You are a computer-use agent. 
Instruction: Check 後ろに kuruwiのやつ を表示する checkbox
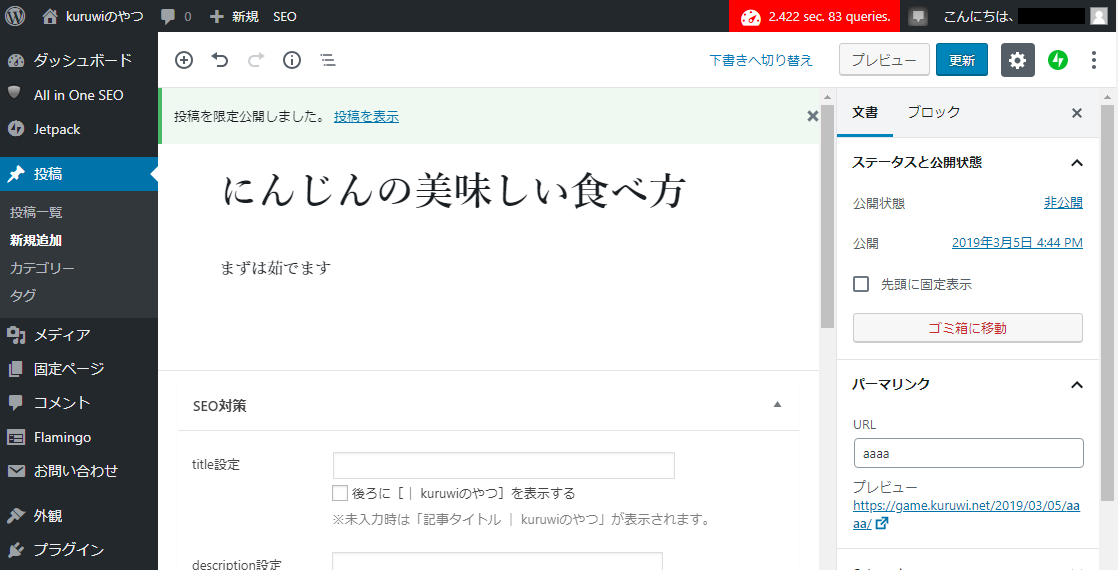tap(340, 493)
